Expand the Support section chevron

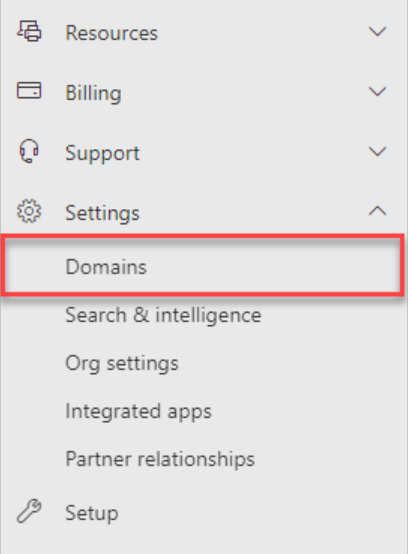pos(378,152)
